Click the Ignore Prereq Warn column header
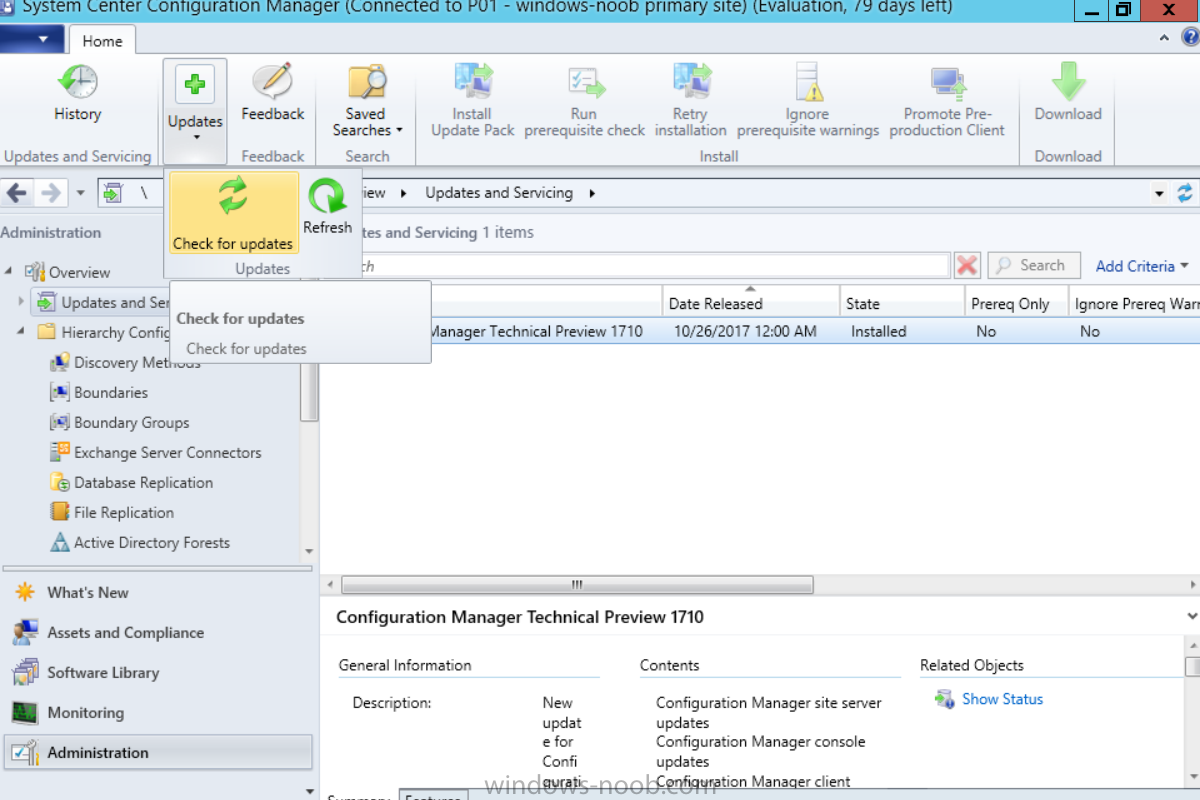The height and width of the screenshot is (800, 1200). (1134, 303)
